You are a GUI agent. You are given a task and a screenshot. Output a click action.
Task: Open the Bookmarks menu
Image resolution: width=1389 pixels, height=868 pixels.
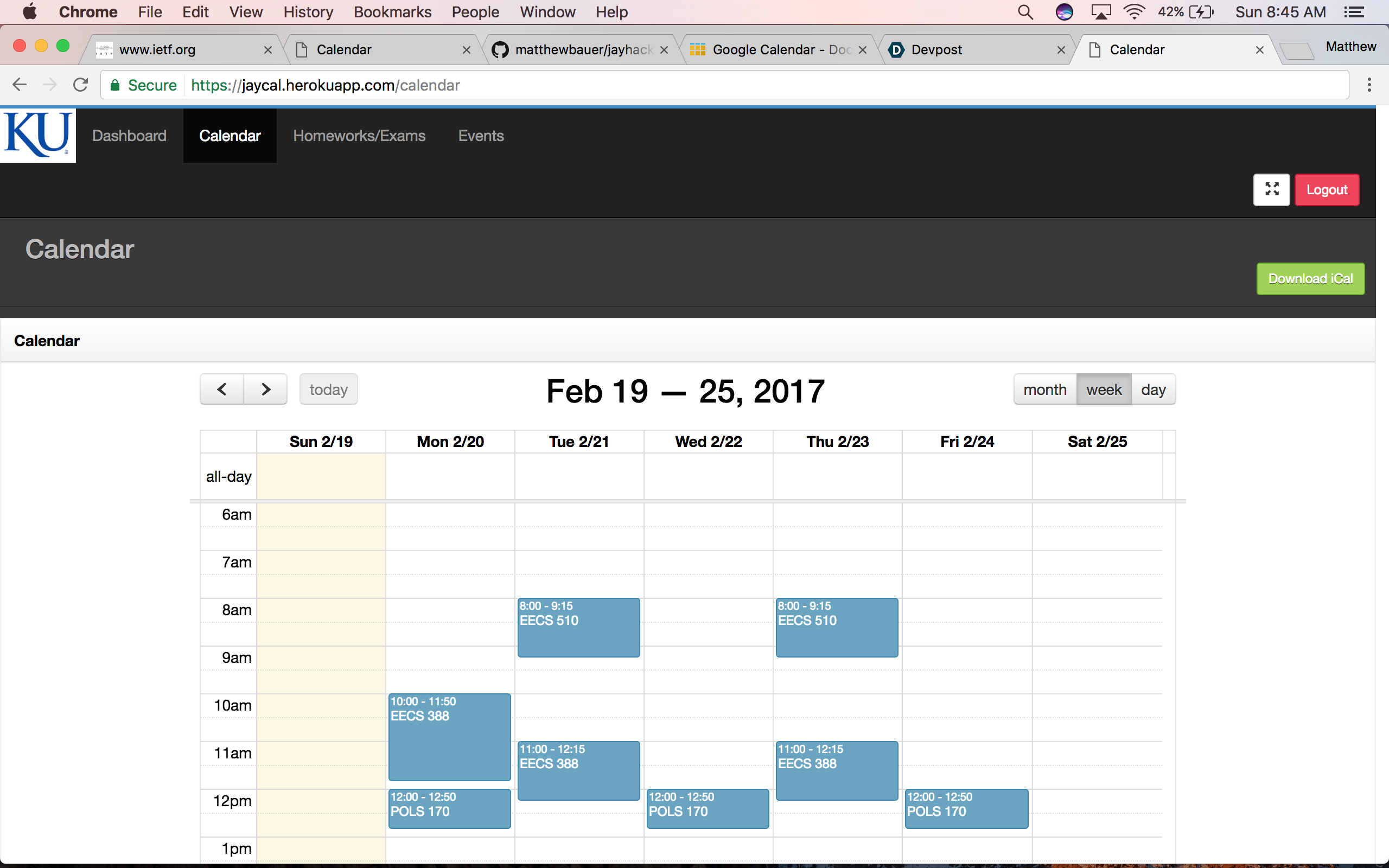pos(392,12)
